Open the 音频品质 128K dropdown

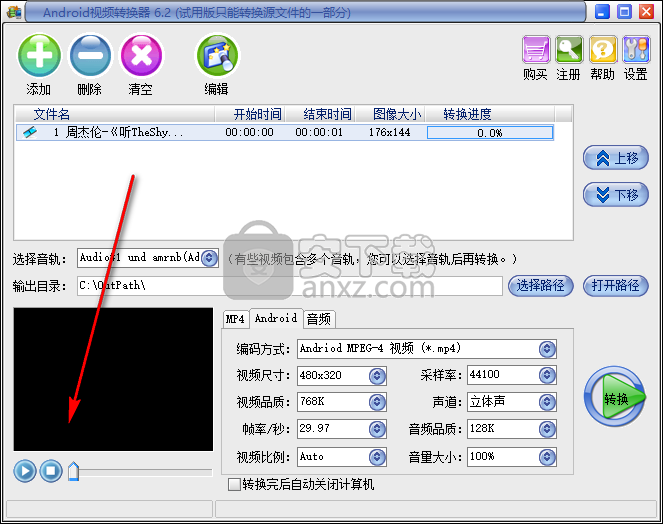click(547, 429)
